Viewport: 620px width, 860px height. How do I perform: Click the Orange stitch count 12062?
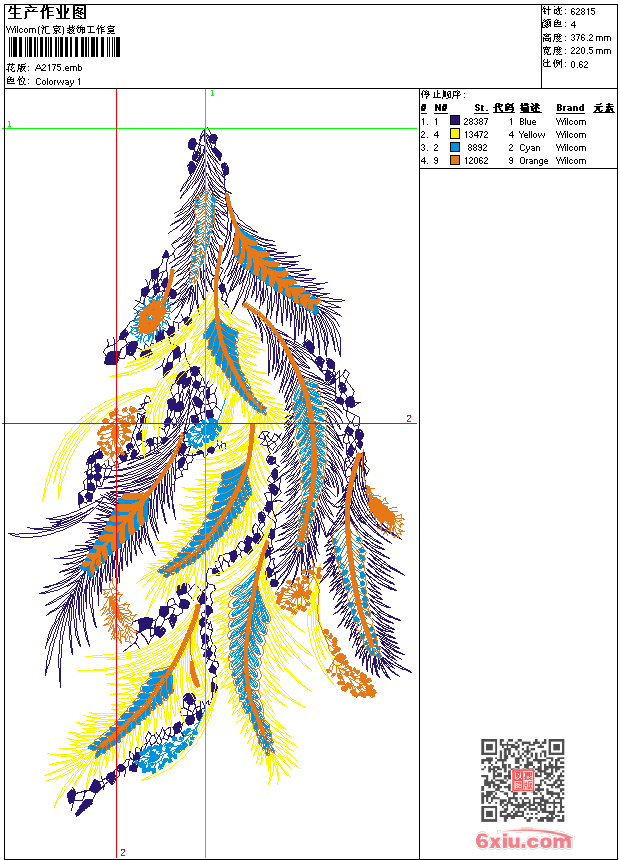point(476,161)
